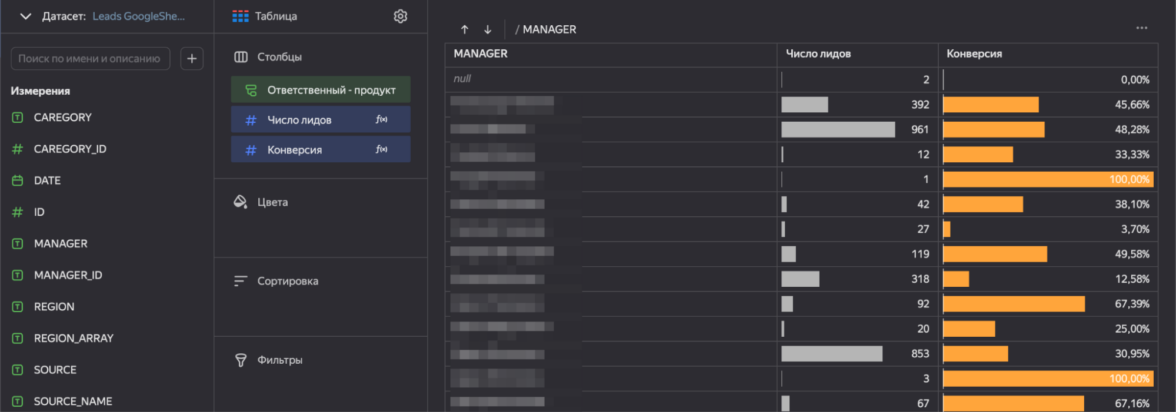Click the orange 48,28% conversion bar
1176x412 pixels.
point(993,130)
